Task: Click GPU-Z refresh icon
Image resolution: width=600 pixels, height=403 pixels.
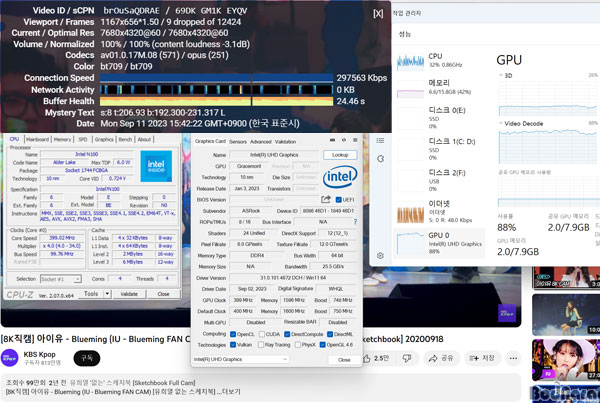Action: (344, 140)
